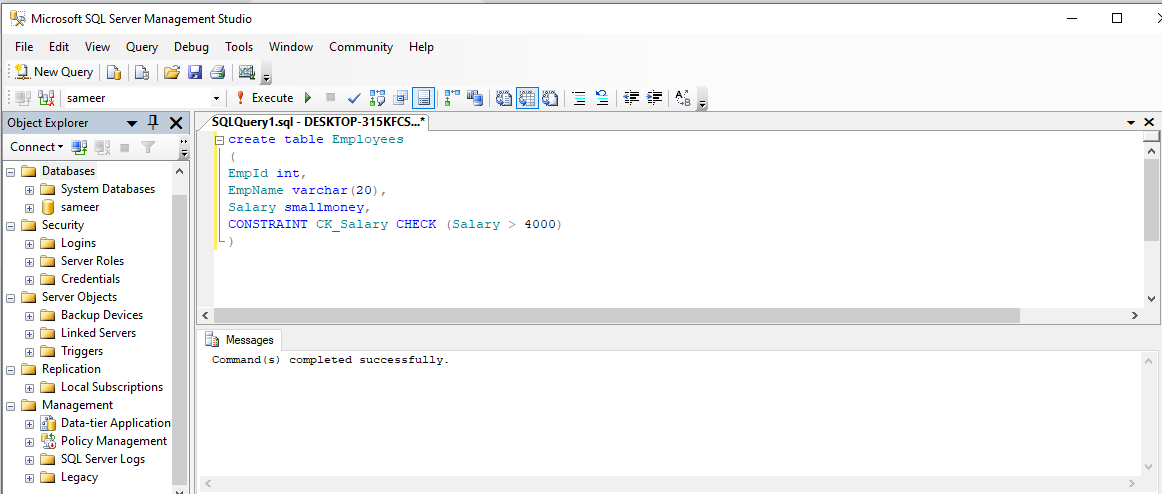Toggle IntelliSense Enabled in the toolbar
Image resolution: width=1162 pixels, height=494 pixels.
tap(423, 98)
